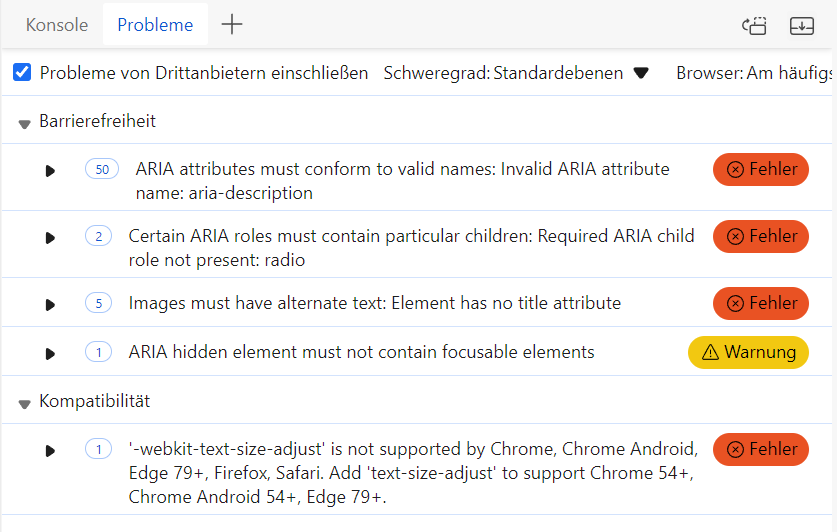The image size is (837, 532).
Task: Switch to the Konsole tab
Action: click(57, 25)
